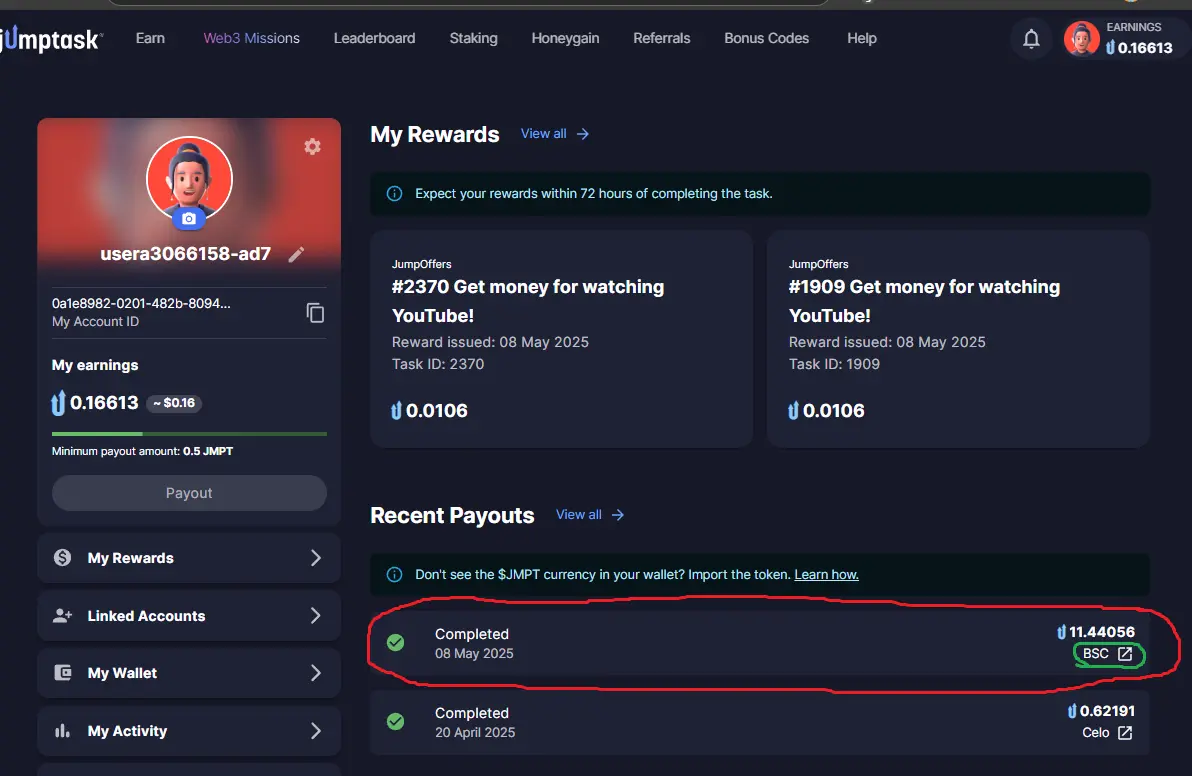Open reward card #2370
This screenshot has height=776, width=1192.
click(x=561, y=339)
